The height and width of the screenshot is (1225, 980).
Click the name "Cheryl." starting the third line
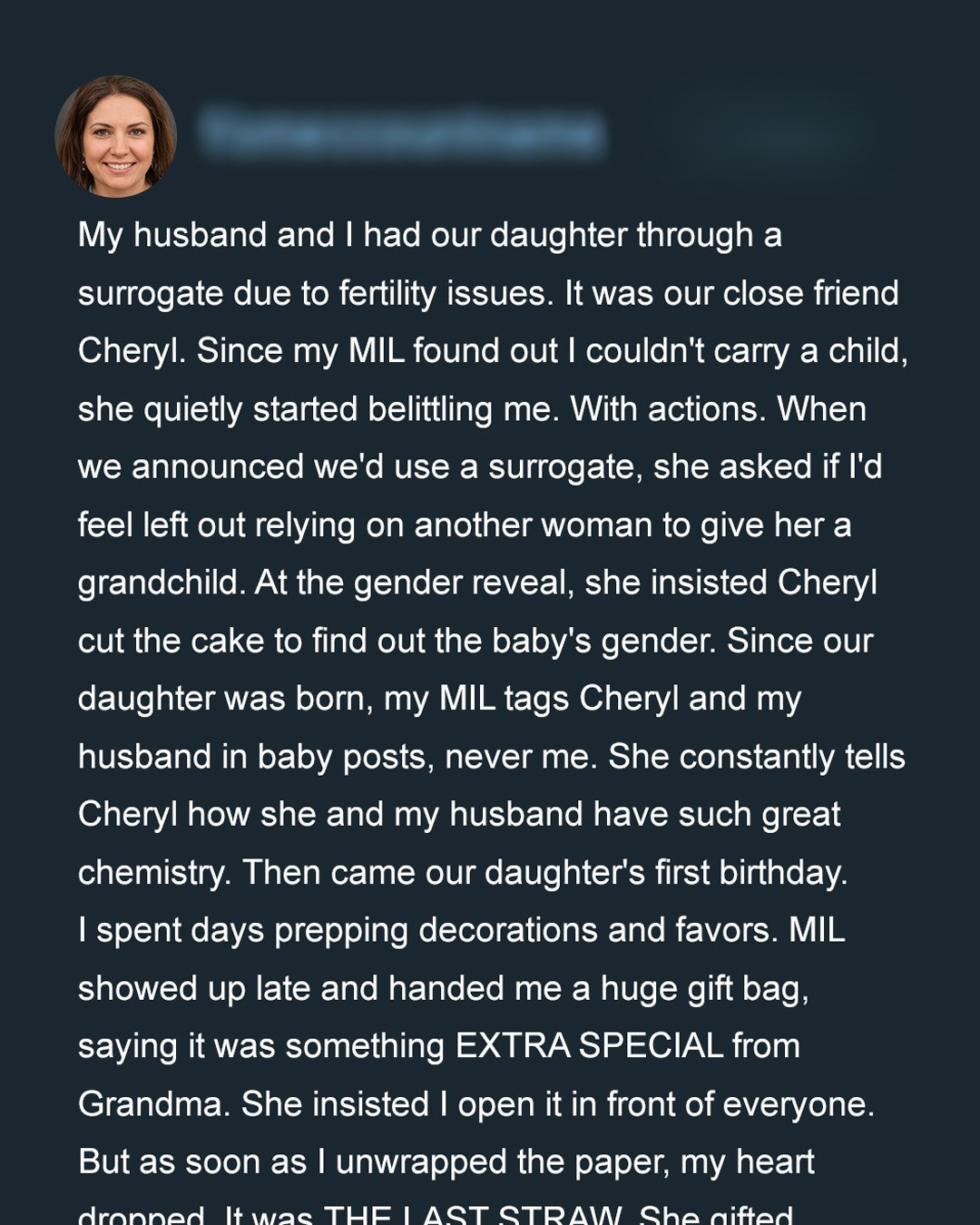tap(132, 351)
